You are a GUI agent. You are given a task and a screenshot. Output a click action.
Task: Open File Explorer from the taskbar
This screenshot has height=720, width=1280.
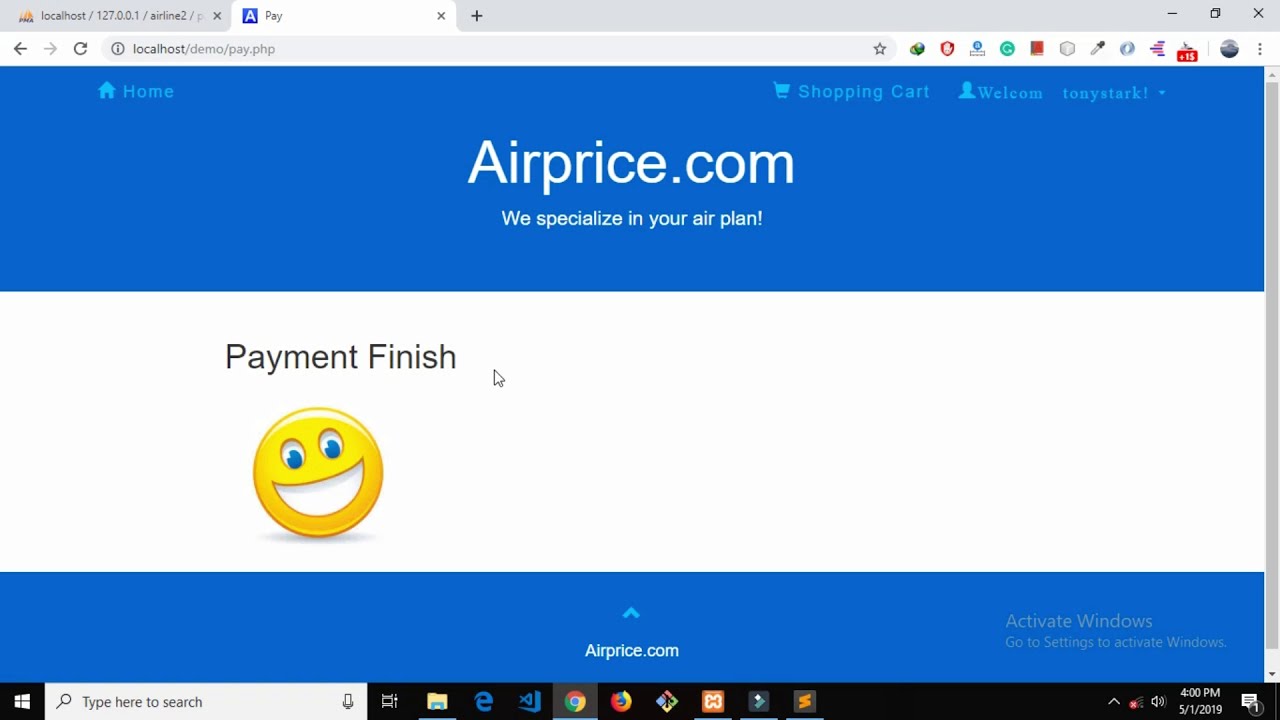437,701
